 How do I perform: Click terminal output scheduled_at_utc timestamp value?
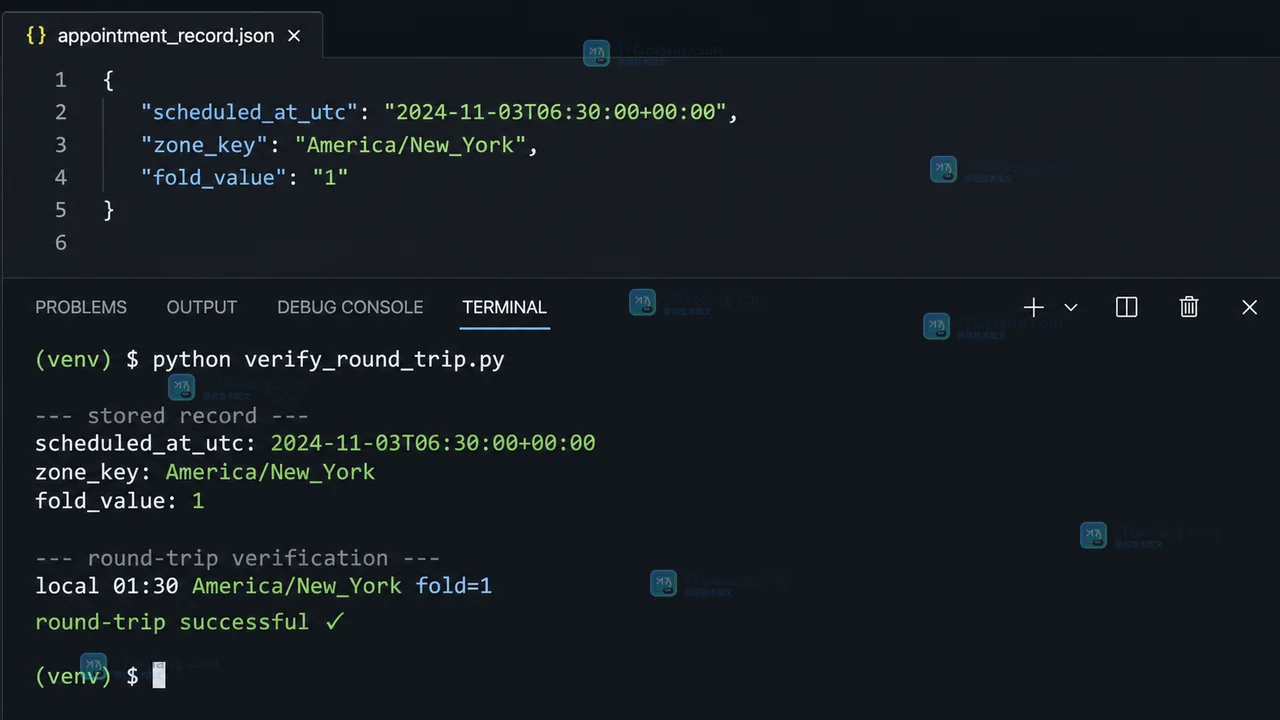click(433, 443)
